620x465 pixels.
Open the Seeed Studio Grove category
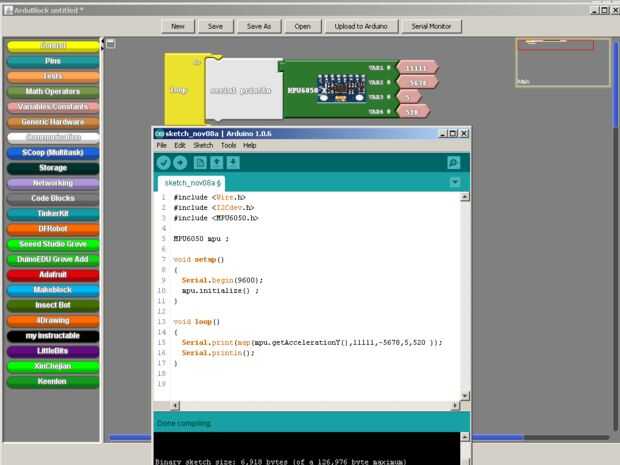(53, 244)
